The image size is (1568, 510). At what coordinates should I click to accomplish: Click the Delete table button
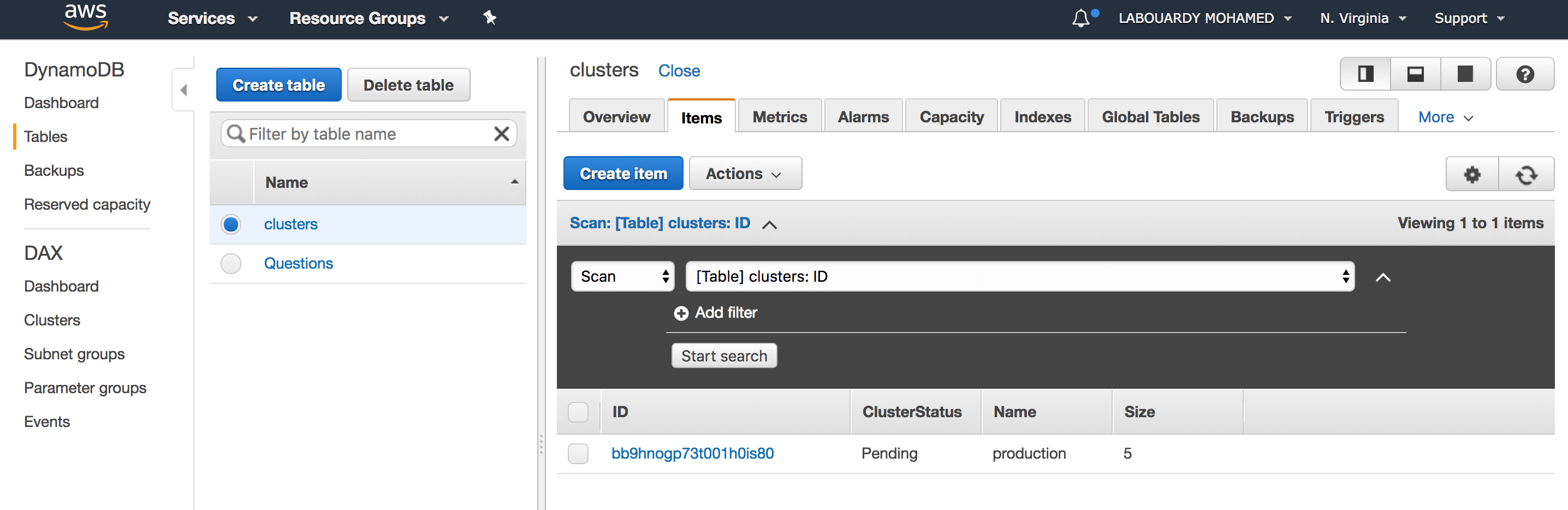(408, 85)
